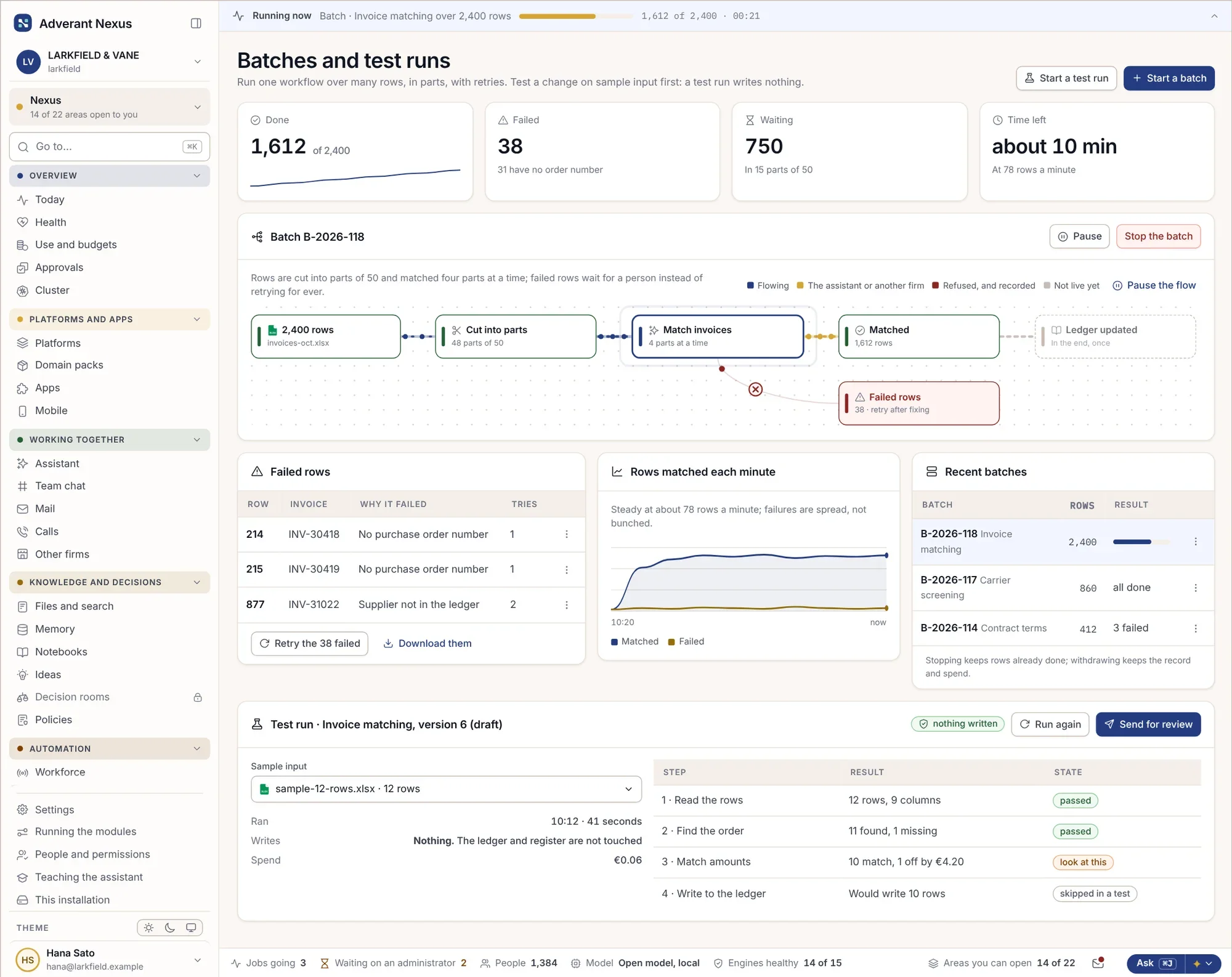Switch to dark theme
This screenshot has width=1232, height=977.
(x=170, y=928)
